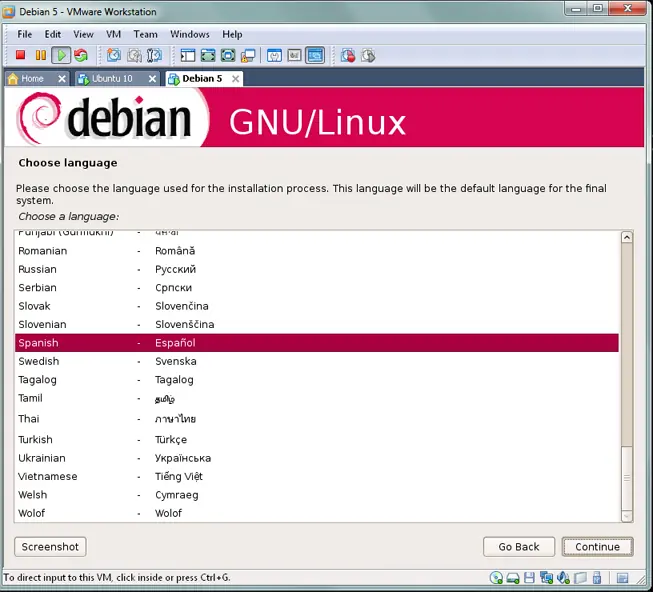Viewport: 653px width, 592px height.
Task: Close the Home tab
Action: (62, 79)
